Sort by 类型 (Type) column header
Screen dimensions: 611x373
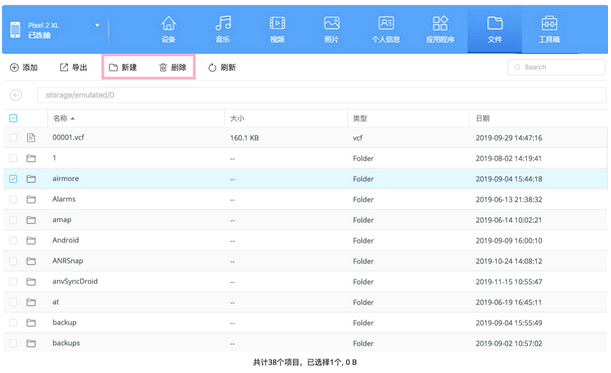pyautogui.click(x=360, y=118)
